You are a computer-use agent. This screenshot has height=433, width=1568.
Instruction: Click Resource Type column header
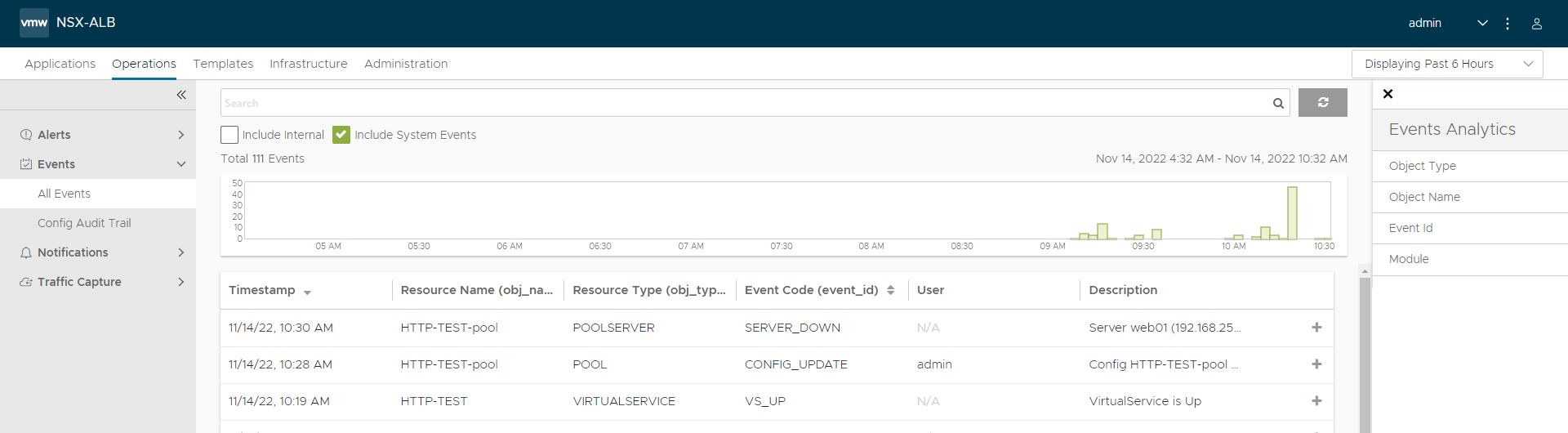(649, 290)
